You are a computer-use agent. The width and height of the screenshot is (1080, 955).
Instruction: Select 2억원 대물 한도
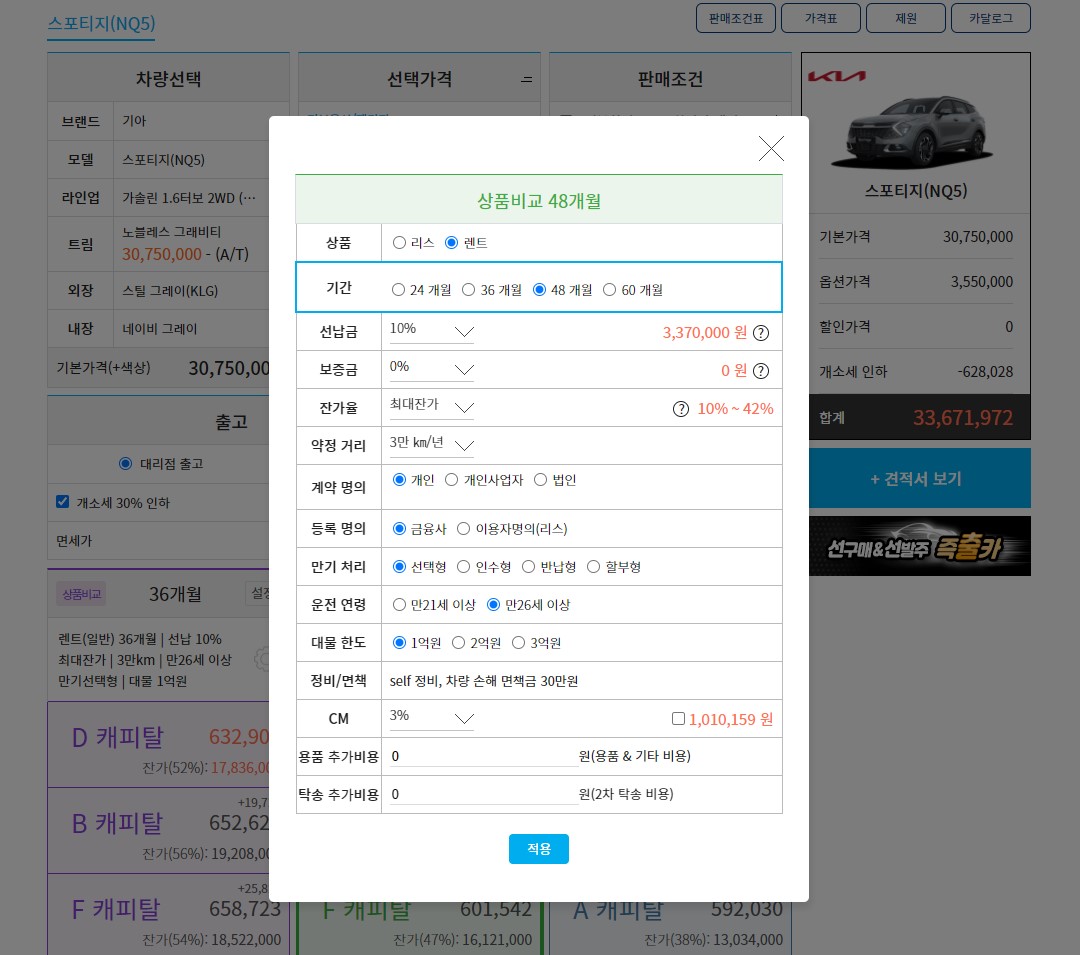pyautogui.click(x=458, y=642)
